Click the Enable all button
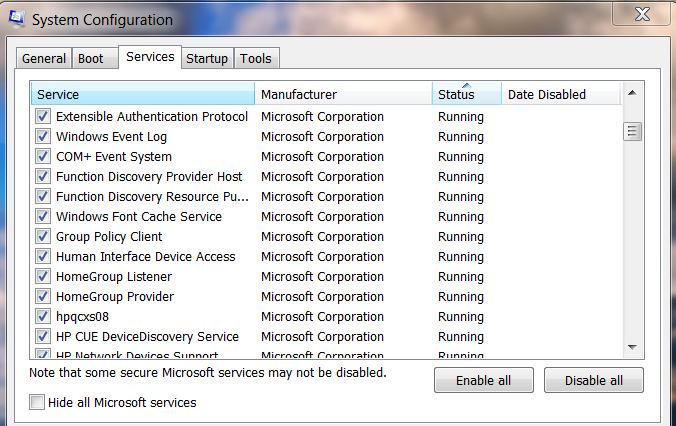676x426 pixels. [483, 381]
